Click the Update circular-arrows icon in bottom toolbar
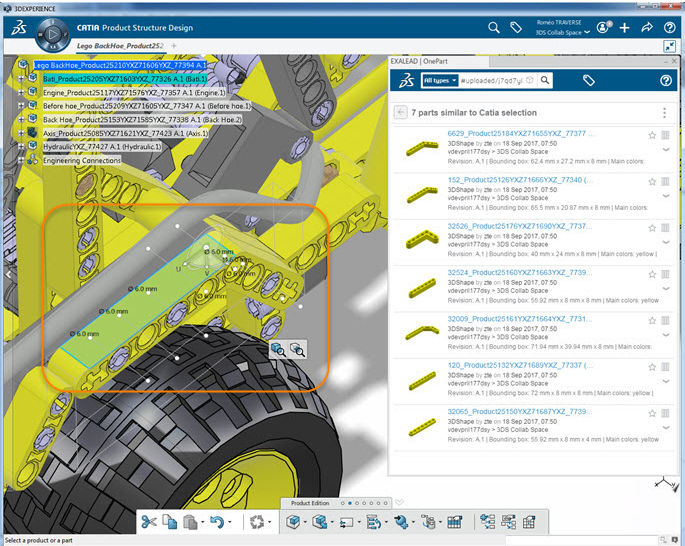 tap(257, 522)
